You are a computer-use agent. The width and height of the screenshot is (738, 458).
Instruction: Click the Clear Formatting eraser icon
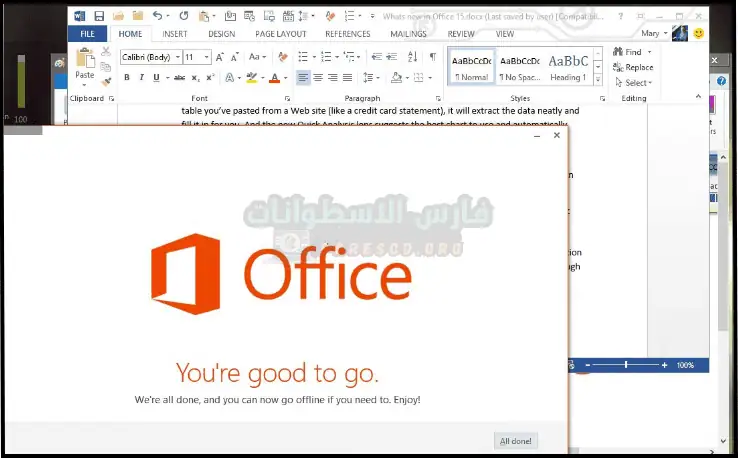coord(283,57)
